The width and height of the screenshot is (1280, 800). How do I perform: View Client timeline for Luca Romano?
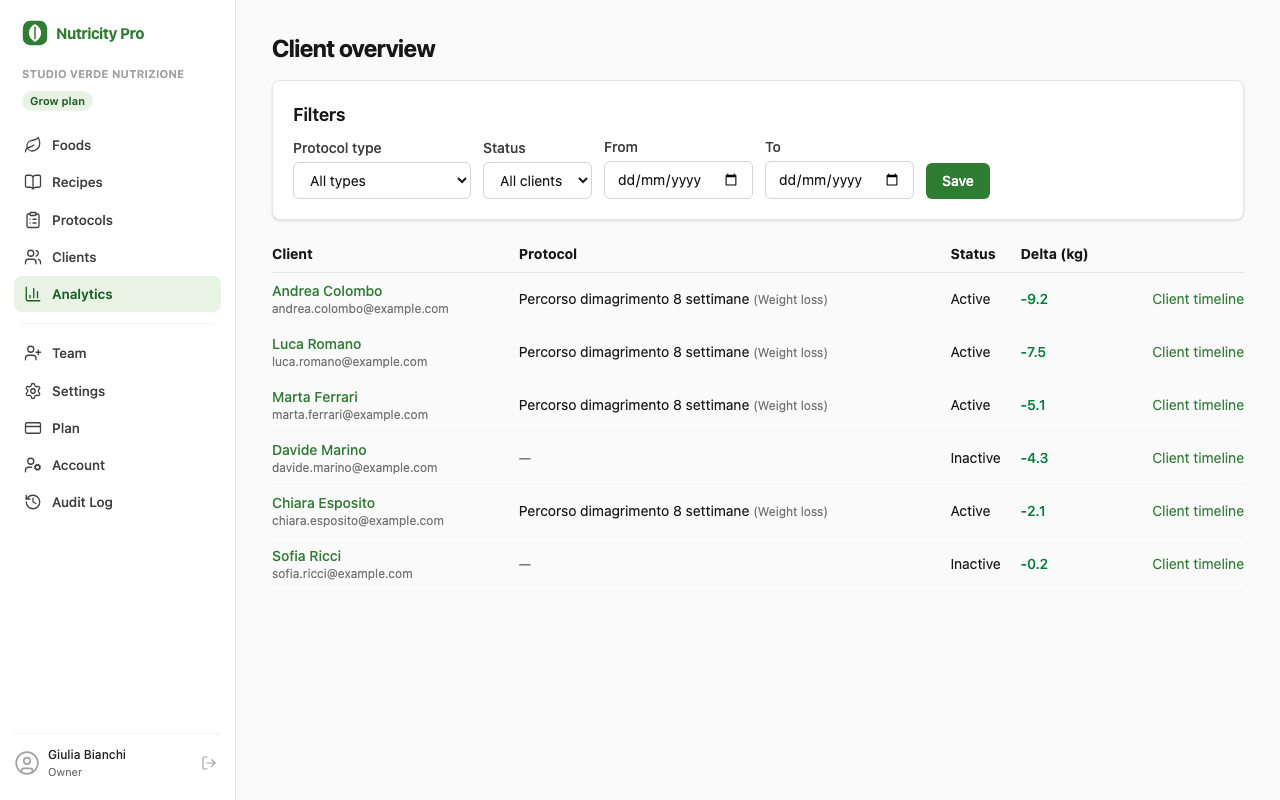pyautogui.click(x=1198, y=352)
